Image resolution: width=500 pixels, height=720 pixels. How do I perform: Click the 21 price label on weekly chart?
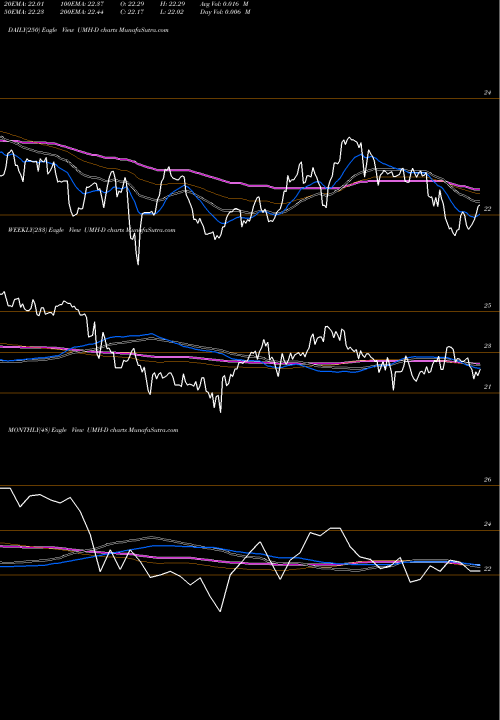pos(487,387)
